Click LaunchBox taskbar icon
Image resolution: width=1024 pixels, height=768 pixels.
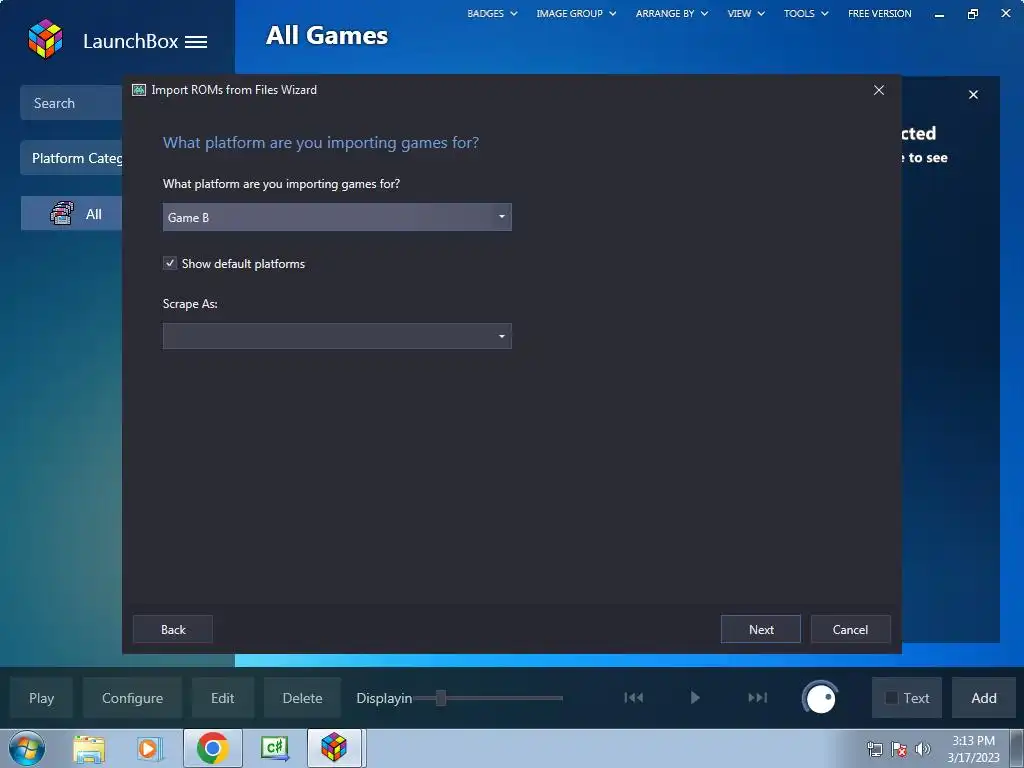[334, 748]
